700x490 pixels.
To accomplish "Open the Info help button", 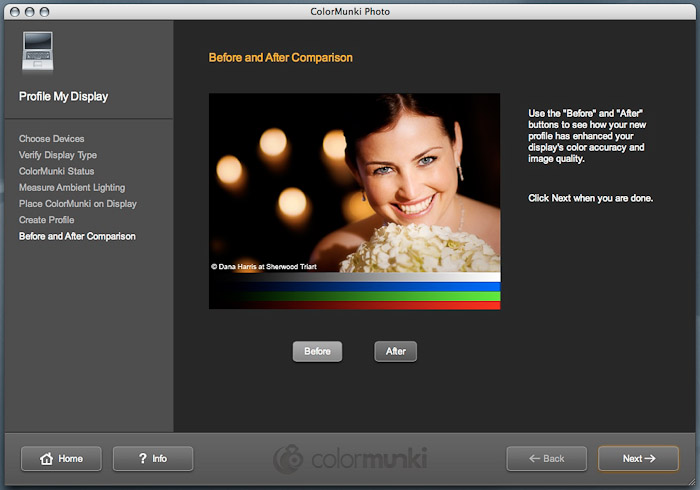I will point(153,458).
